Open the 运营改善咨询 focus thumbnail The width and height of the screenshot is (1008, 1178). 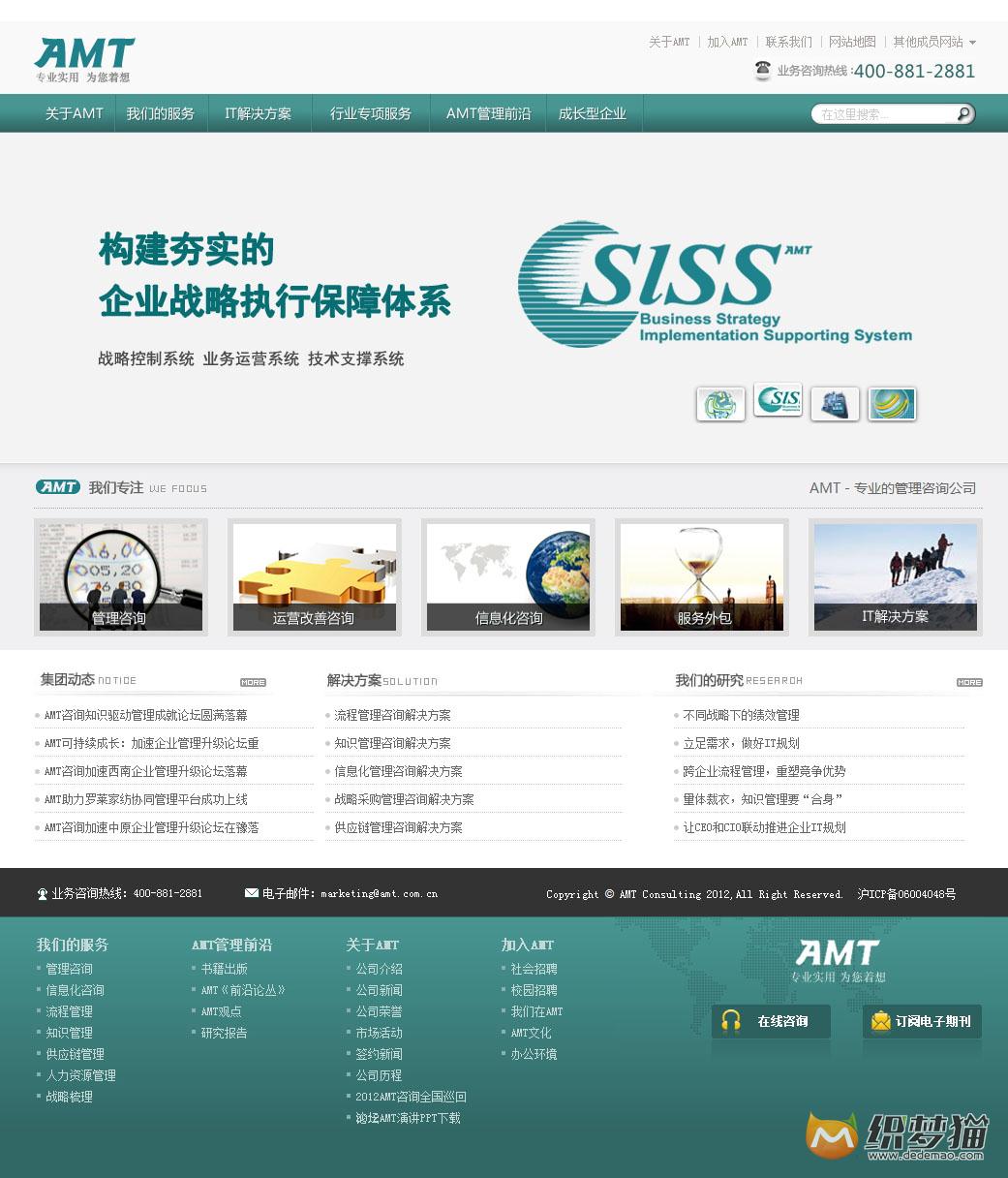click(x=315, y=577)
